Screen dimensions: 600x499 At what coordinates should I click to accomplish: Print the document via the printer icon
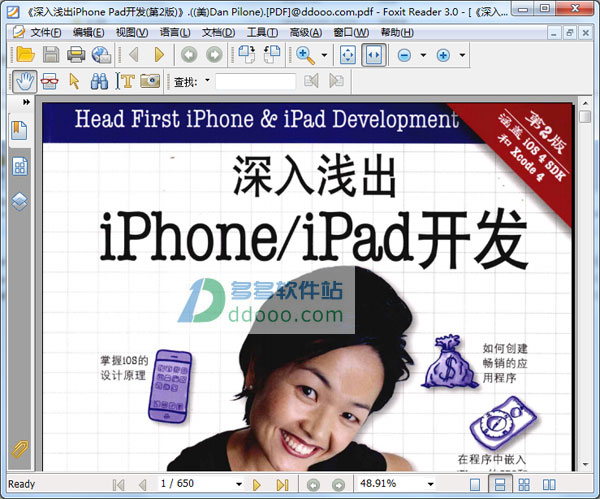pos(76,55)
